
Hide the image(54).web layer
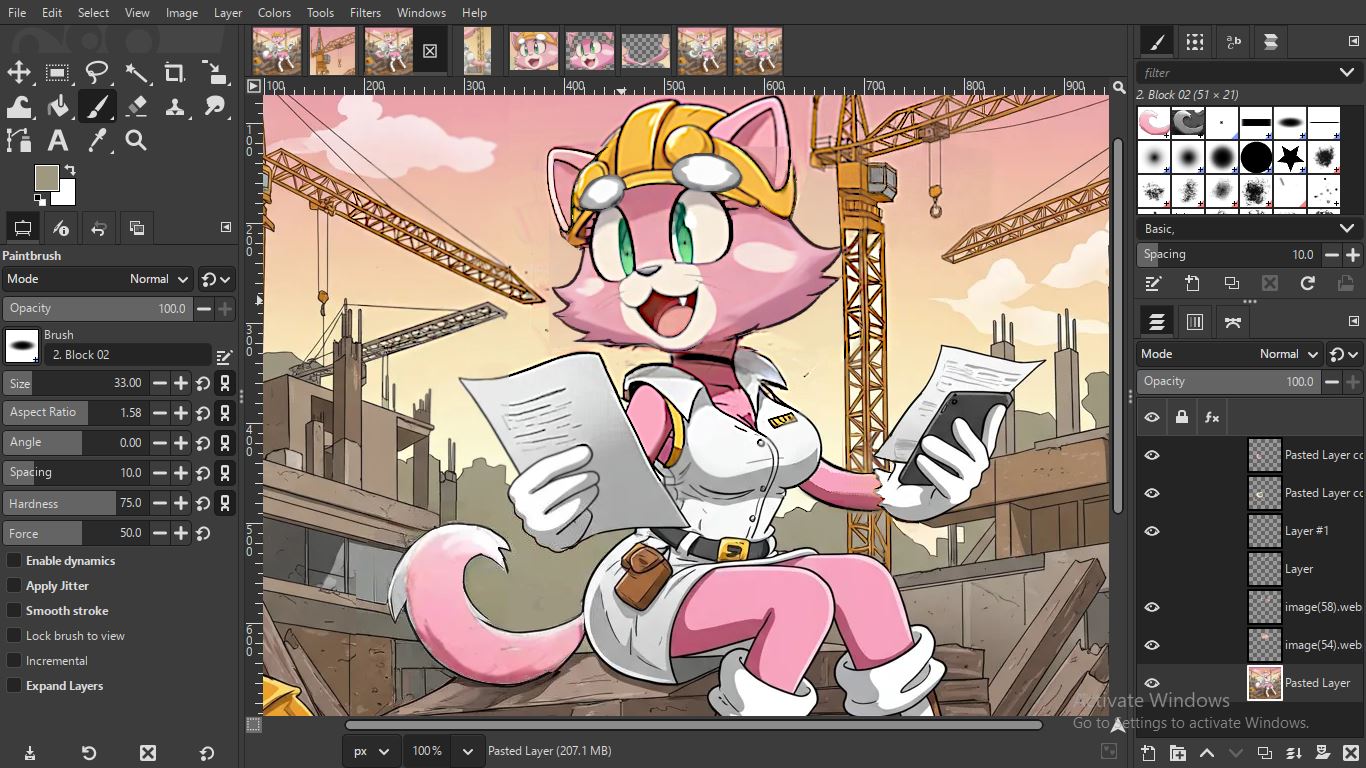coord(1152,645)
